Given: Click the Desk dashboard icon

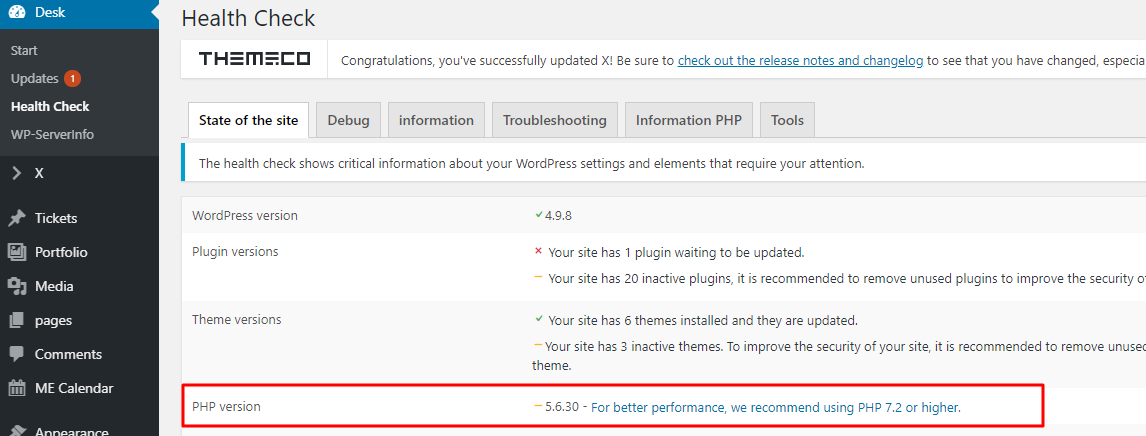Looking at the screenshot, I should (16, 12).
